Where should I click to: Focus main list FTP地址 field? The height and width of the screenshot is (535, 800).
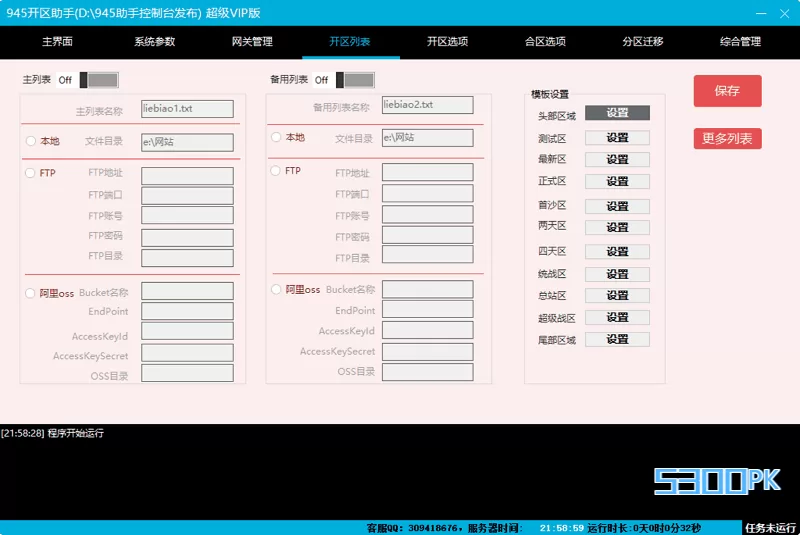[187, 175]
